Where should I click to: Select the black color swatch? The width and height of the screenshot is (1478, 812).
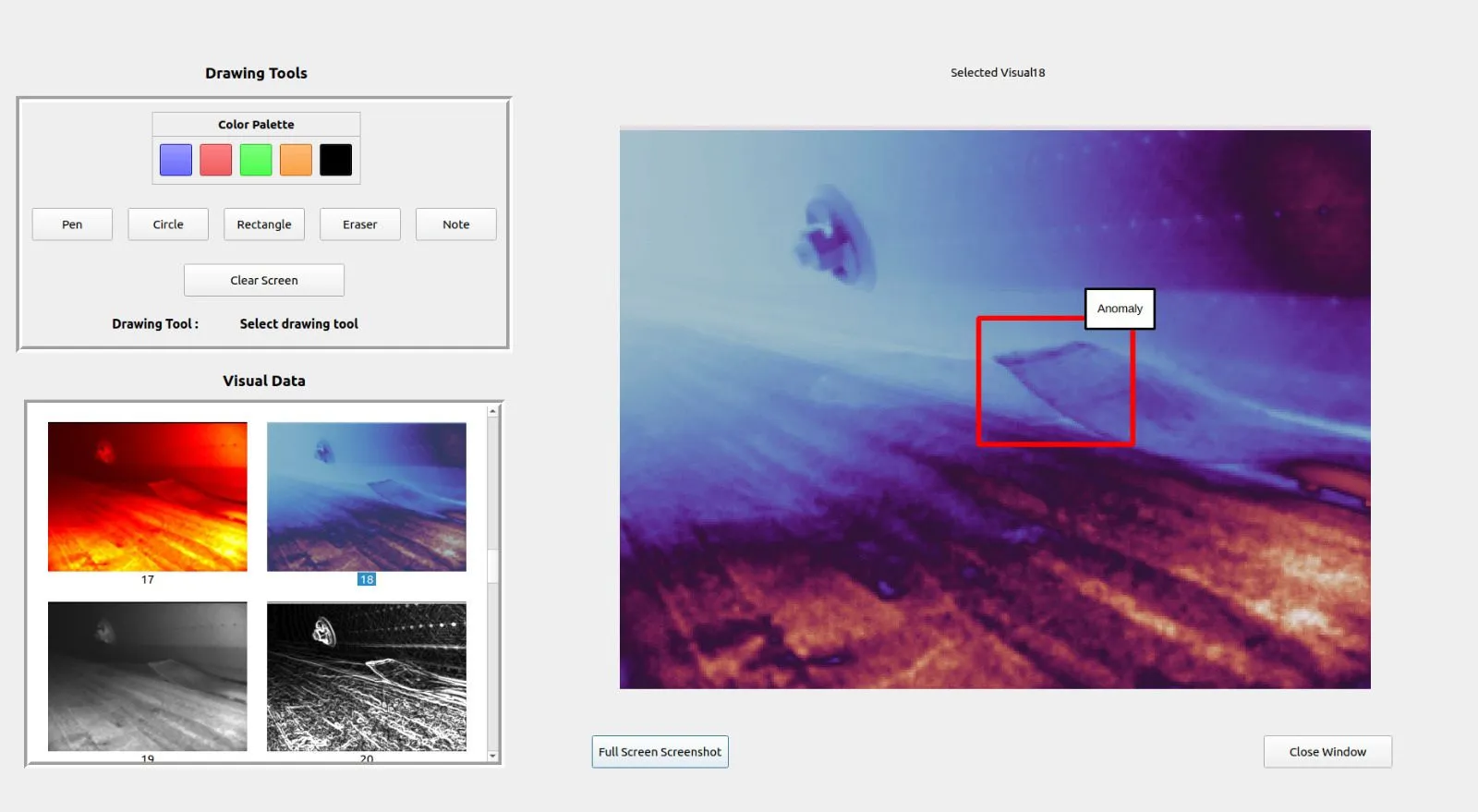[x=336, y=160]
